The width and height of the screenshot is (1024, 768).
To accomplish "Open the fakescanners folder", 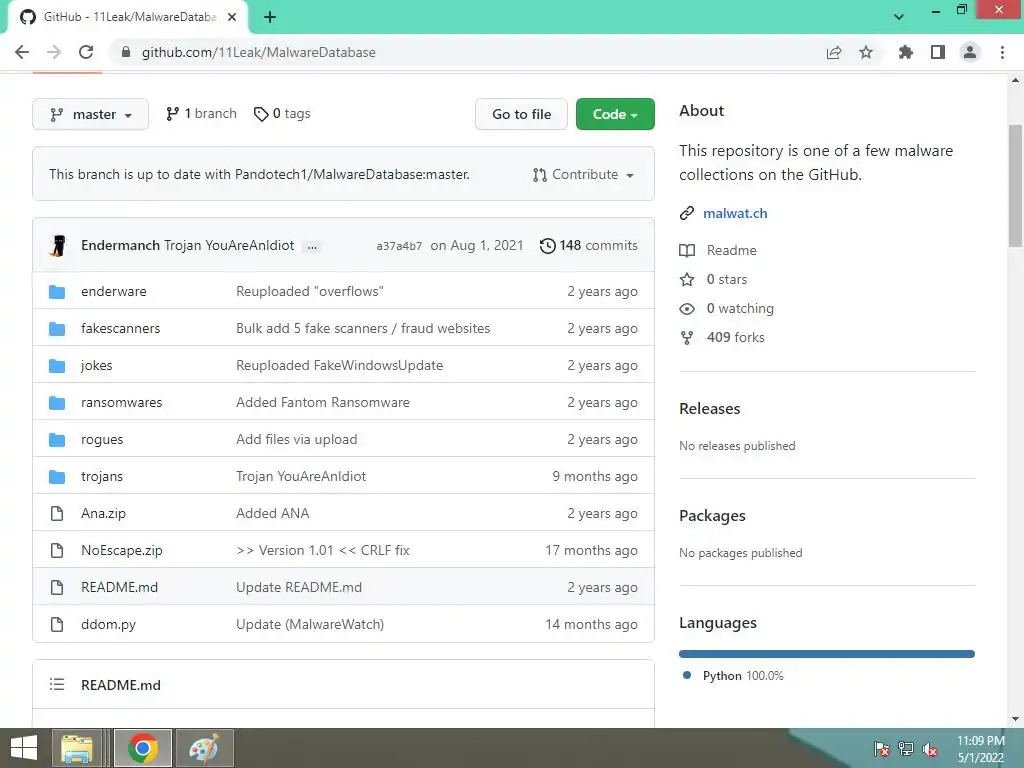I will coord(120,328).
